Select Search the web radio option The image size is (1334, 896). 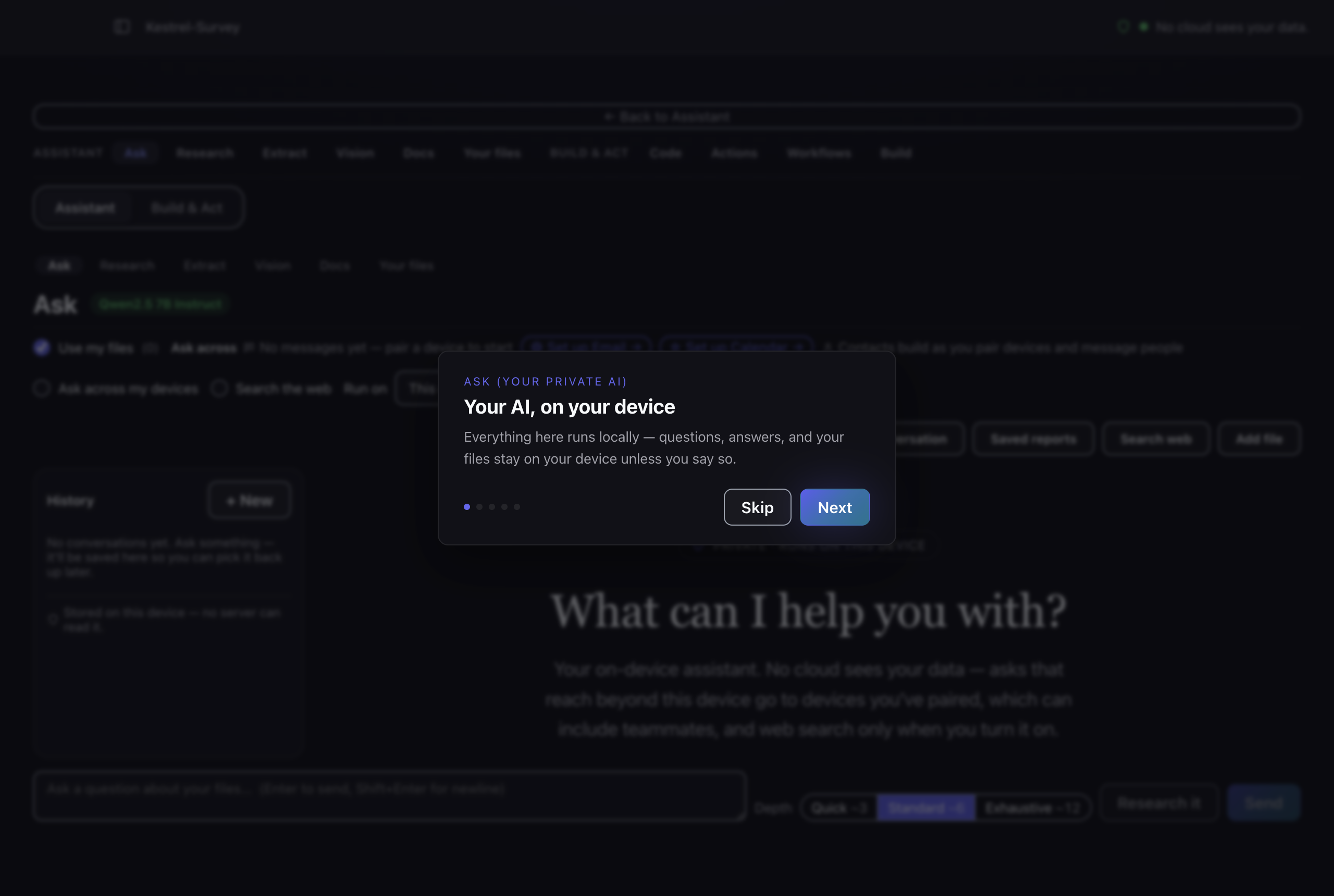tap(219, 389)
